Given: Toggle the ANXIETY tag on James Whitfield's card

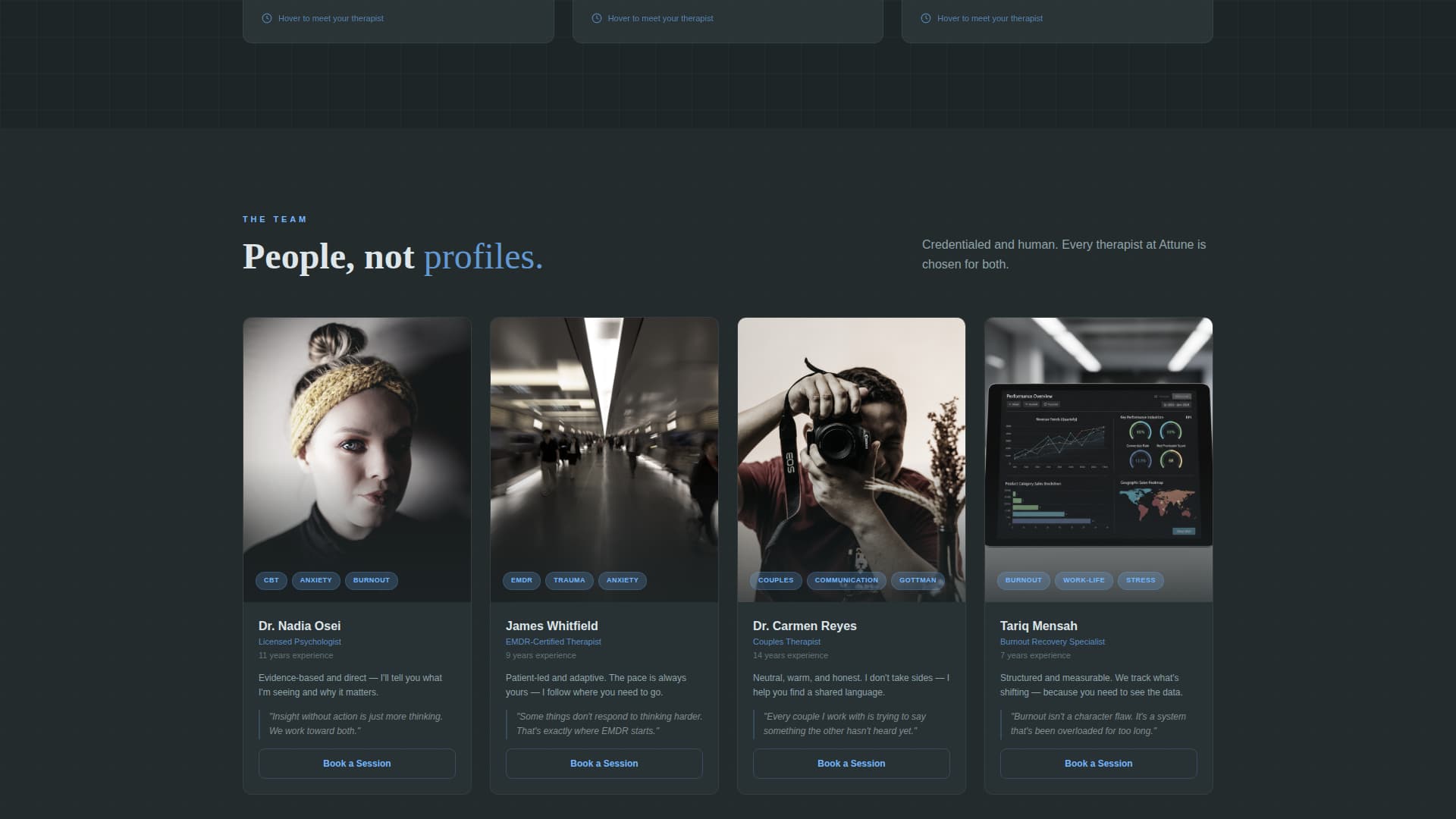Looking at the screenshot, I should 622,580.
